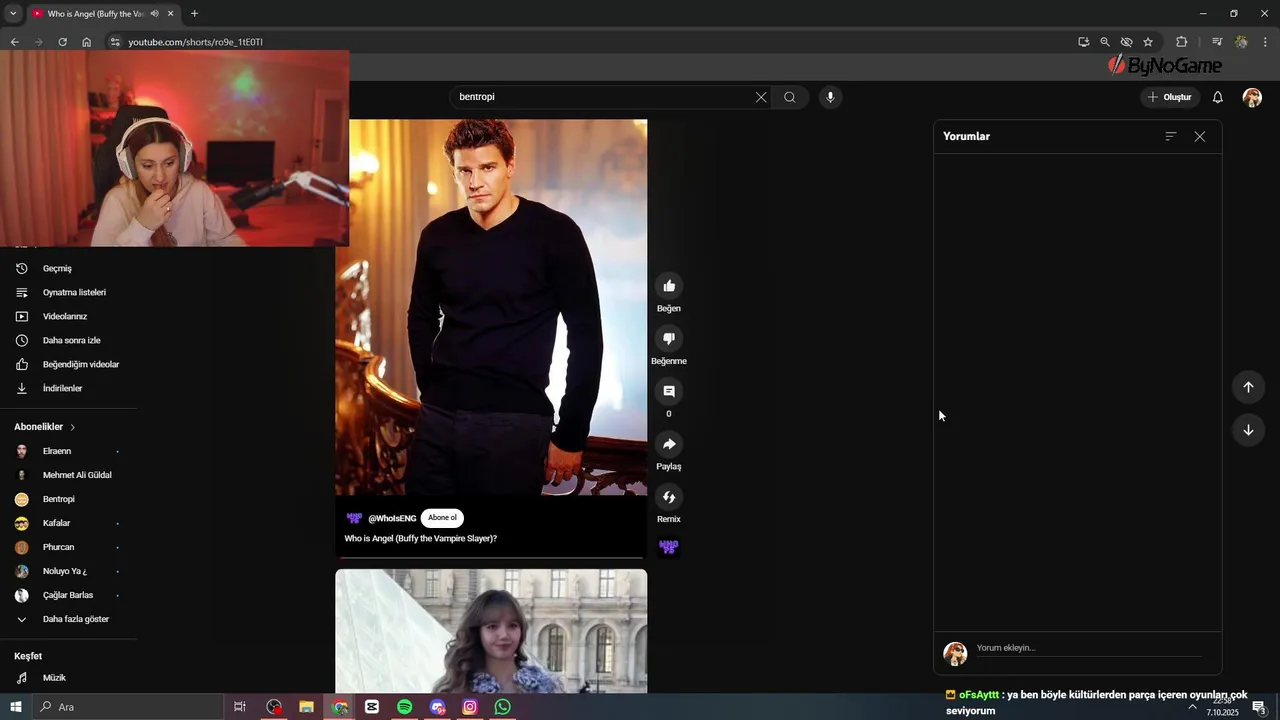This screenshot has width=1280, height=720.
Task: Go to previous short with up arrow
Action: coord(1248,387)
